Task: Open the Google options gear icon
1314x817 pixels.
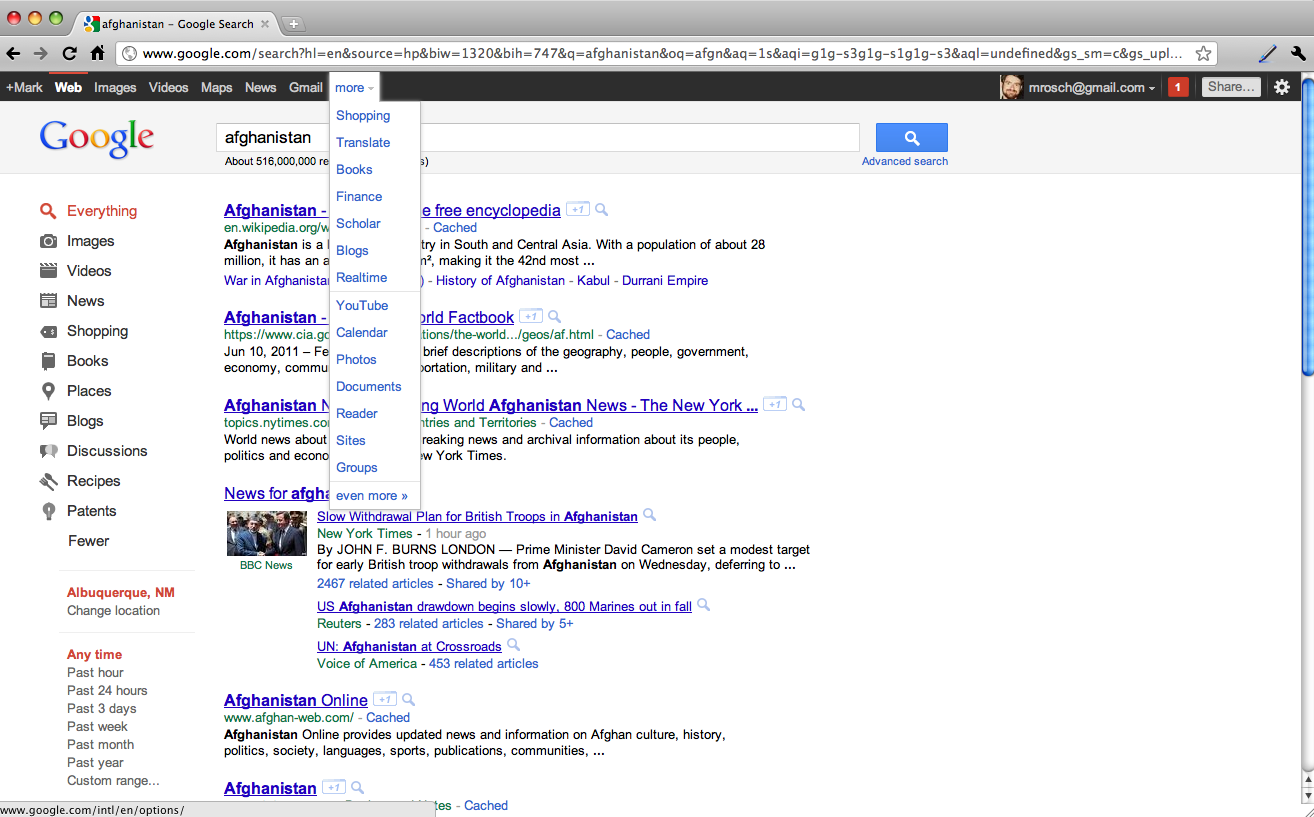Action: click(x=1282, y=87)
